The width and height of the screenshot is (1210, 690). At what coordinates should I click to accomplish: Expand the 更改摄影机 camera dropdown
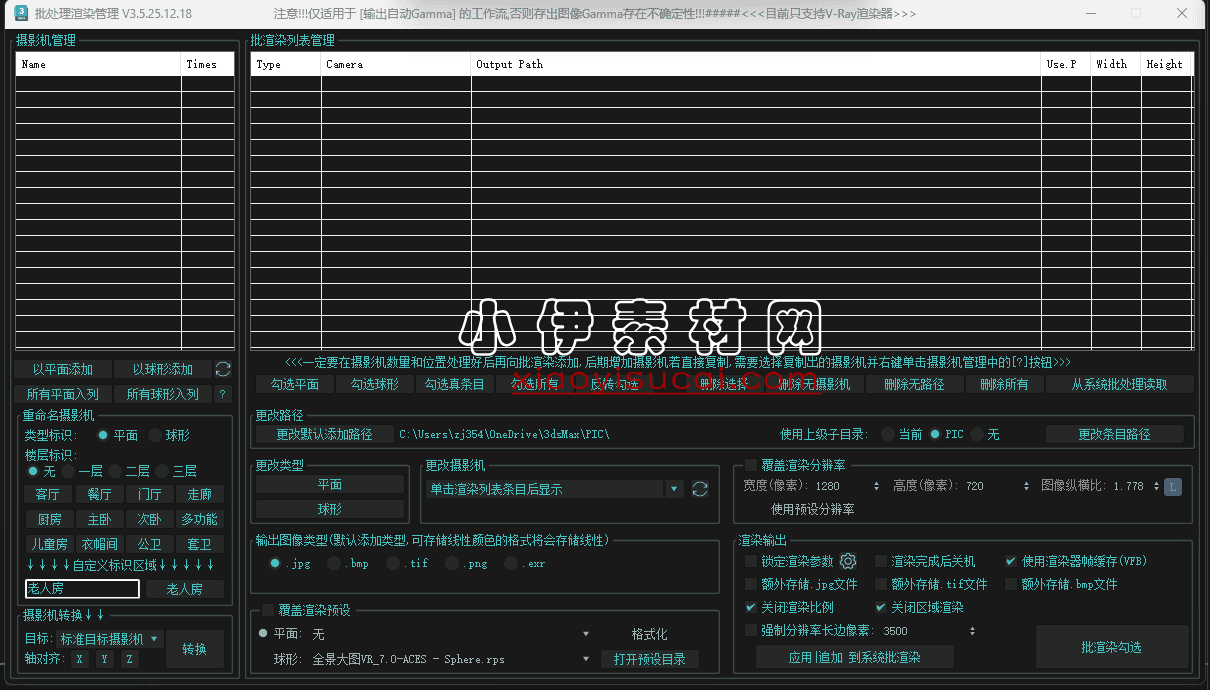[x=674, y=489]
